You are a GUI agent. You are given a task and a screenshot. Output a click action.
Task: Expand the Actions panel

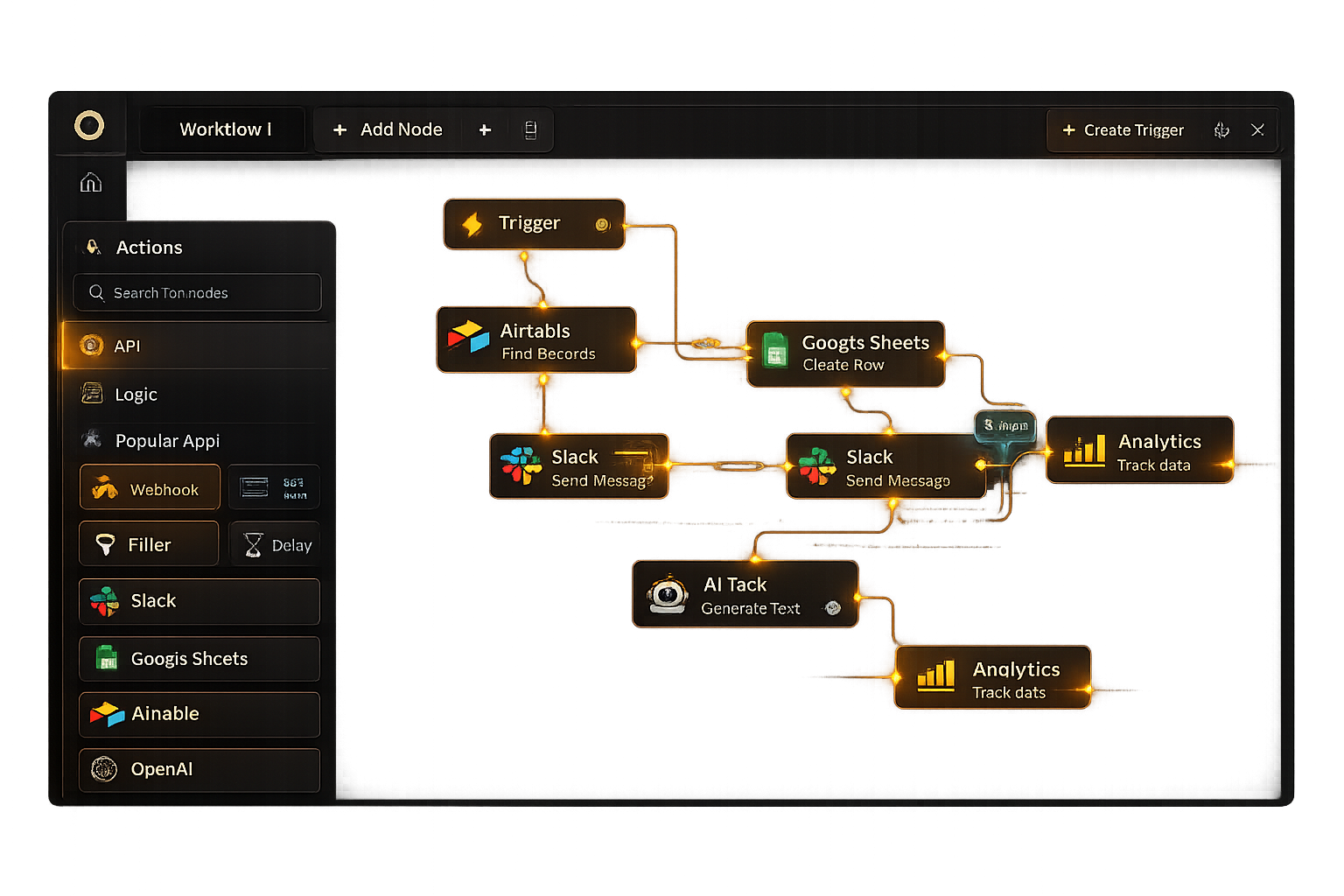tap(149, 247)
